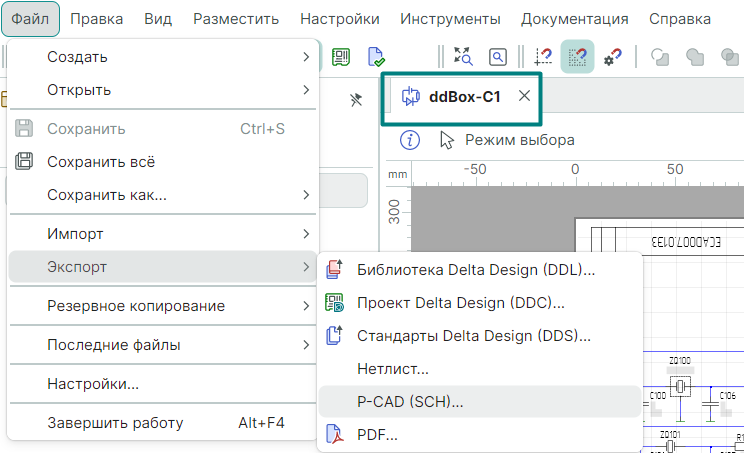Open the Инструменты menu
This screenshot has width=744, height=453.
[x=450, y=19]
